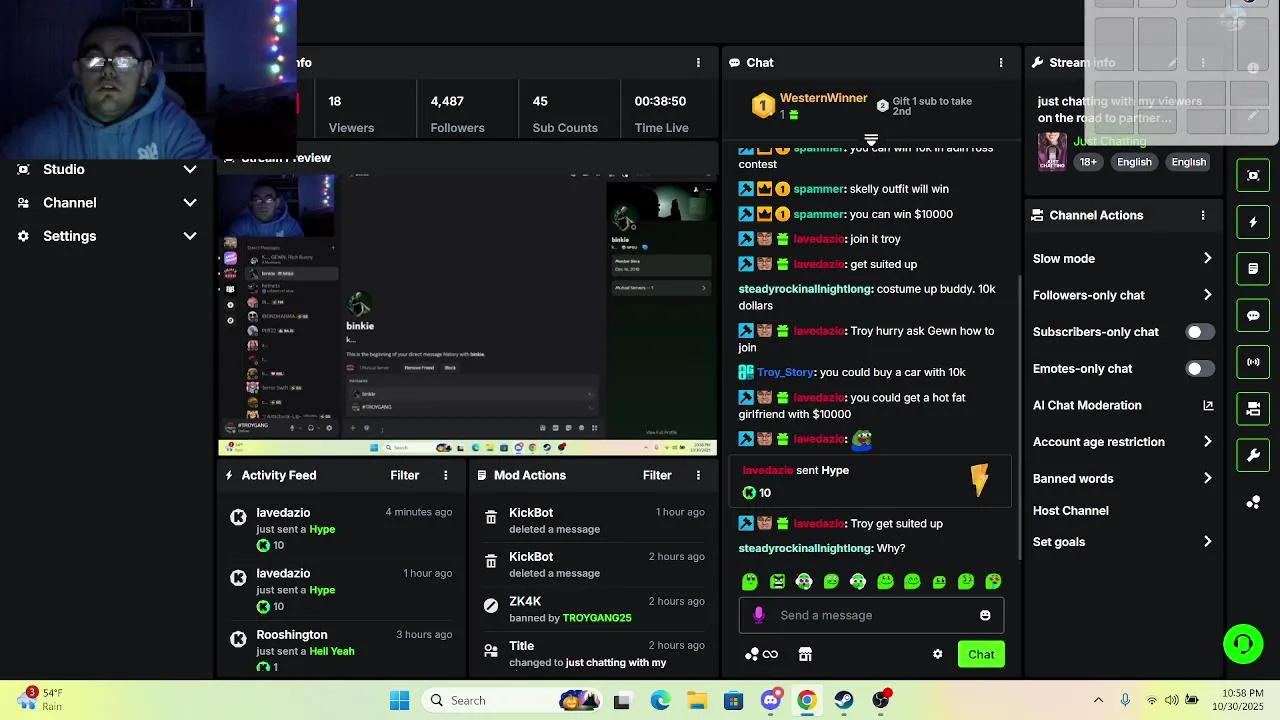
Task: Open TROYGANG25 moderator link in Mod Actions
Action: click(597, 618)
